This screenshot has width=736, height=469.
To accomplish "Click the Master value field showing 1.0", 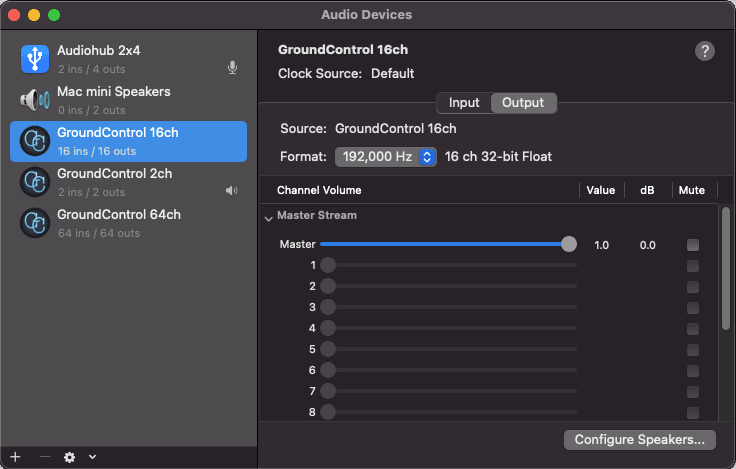I will point(601,245).
